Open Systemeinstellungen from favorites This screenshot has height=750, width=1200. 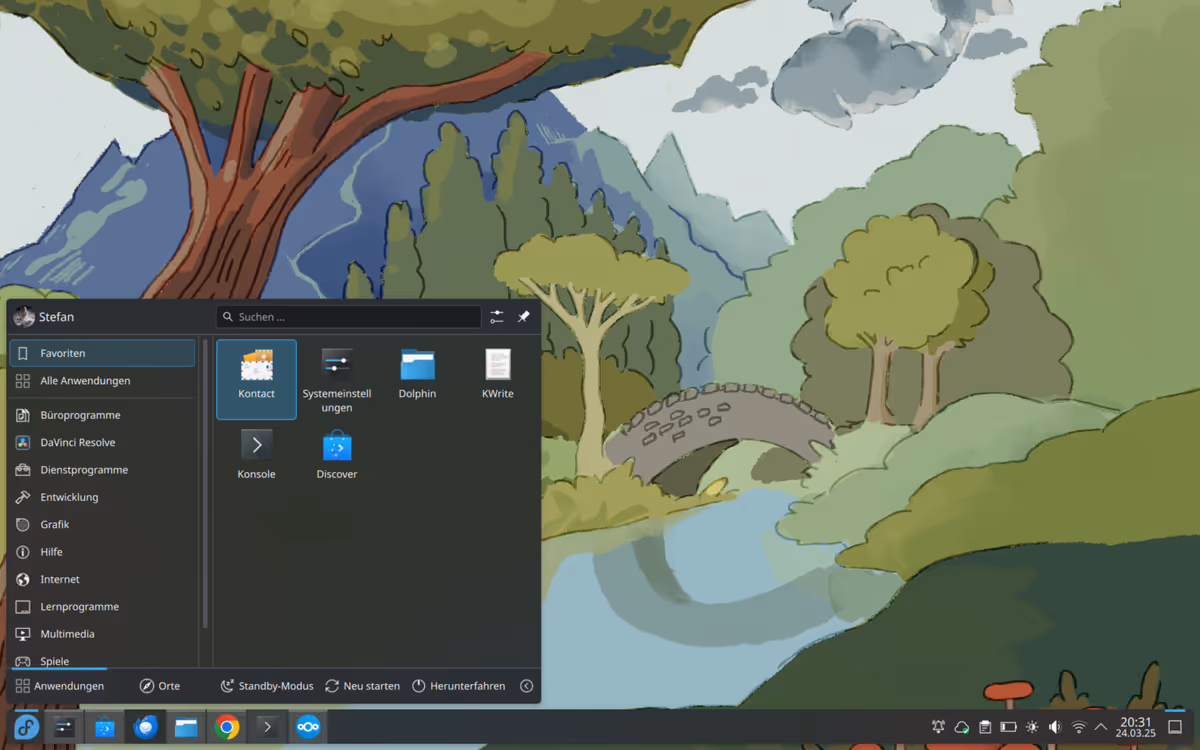337,377
